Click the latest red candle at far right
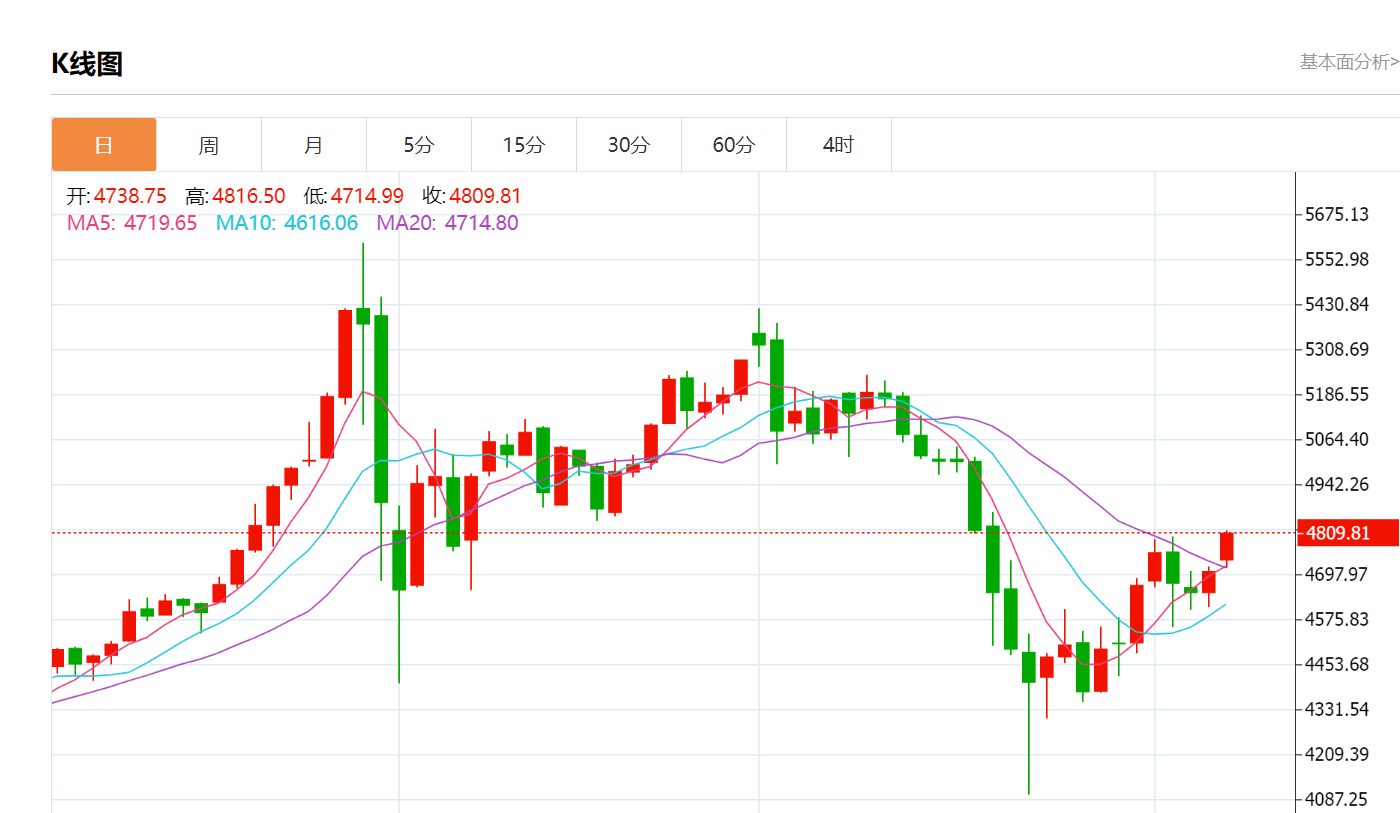 tap(1226, 546)
